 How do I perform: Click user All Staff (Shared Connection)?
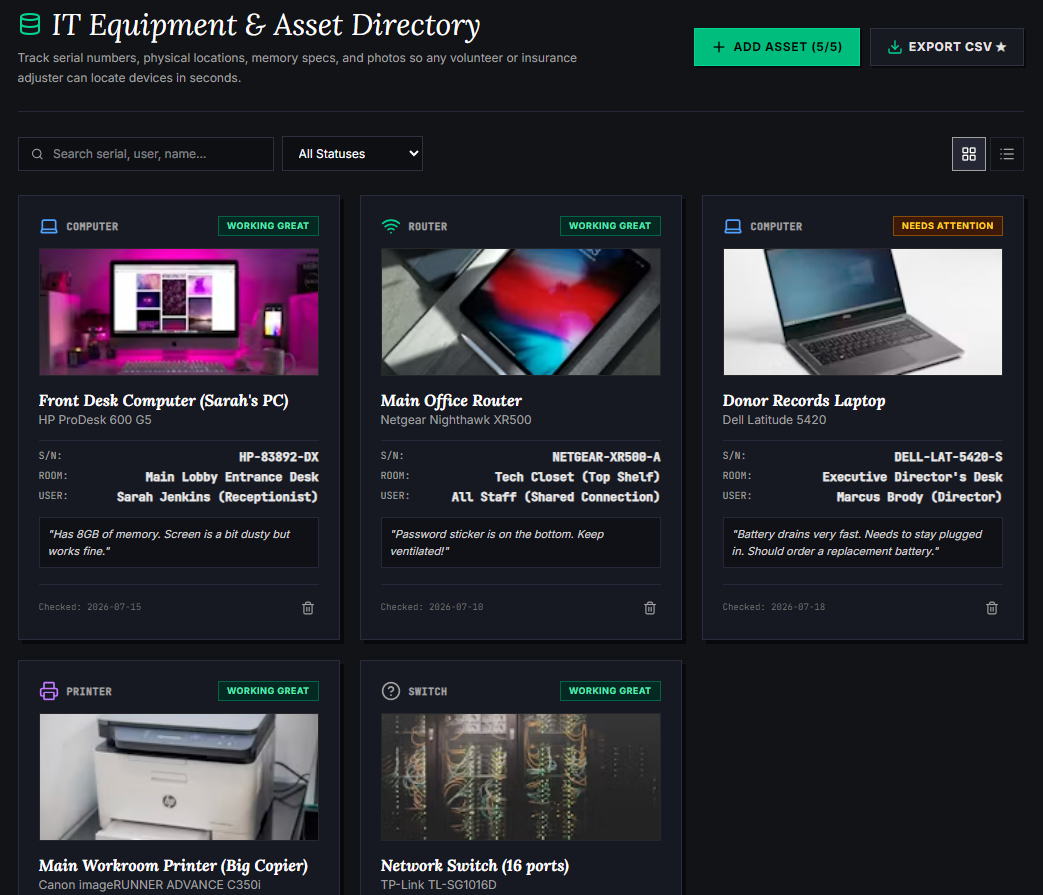556,497
